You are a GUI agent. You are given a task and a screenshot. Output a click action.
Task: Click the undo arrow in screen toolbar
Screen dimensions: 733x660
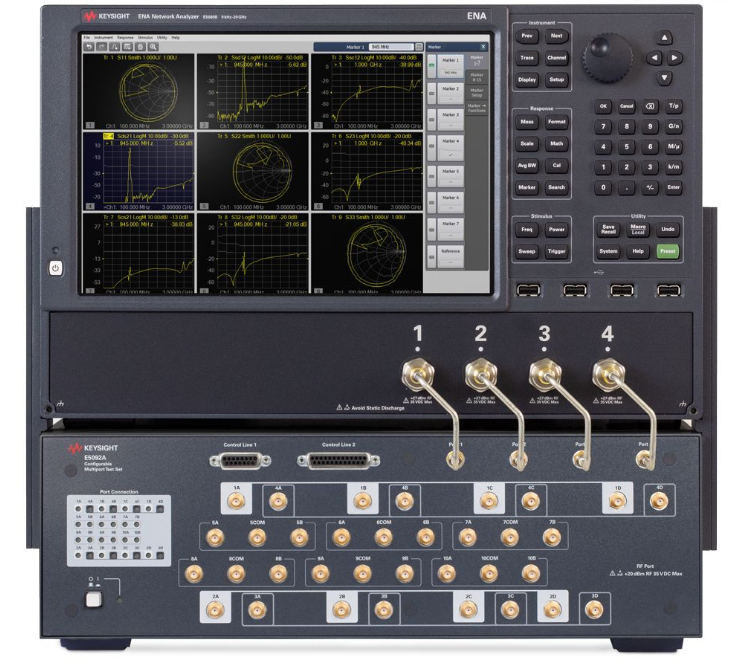[88, 47]
